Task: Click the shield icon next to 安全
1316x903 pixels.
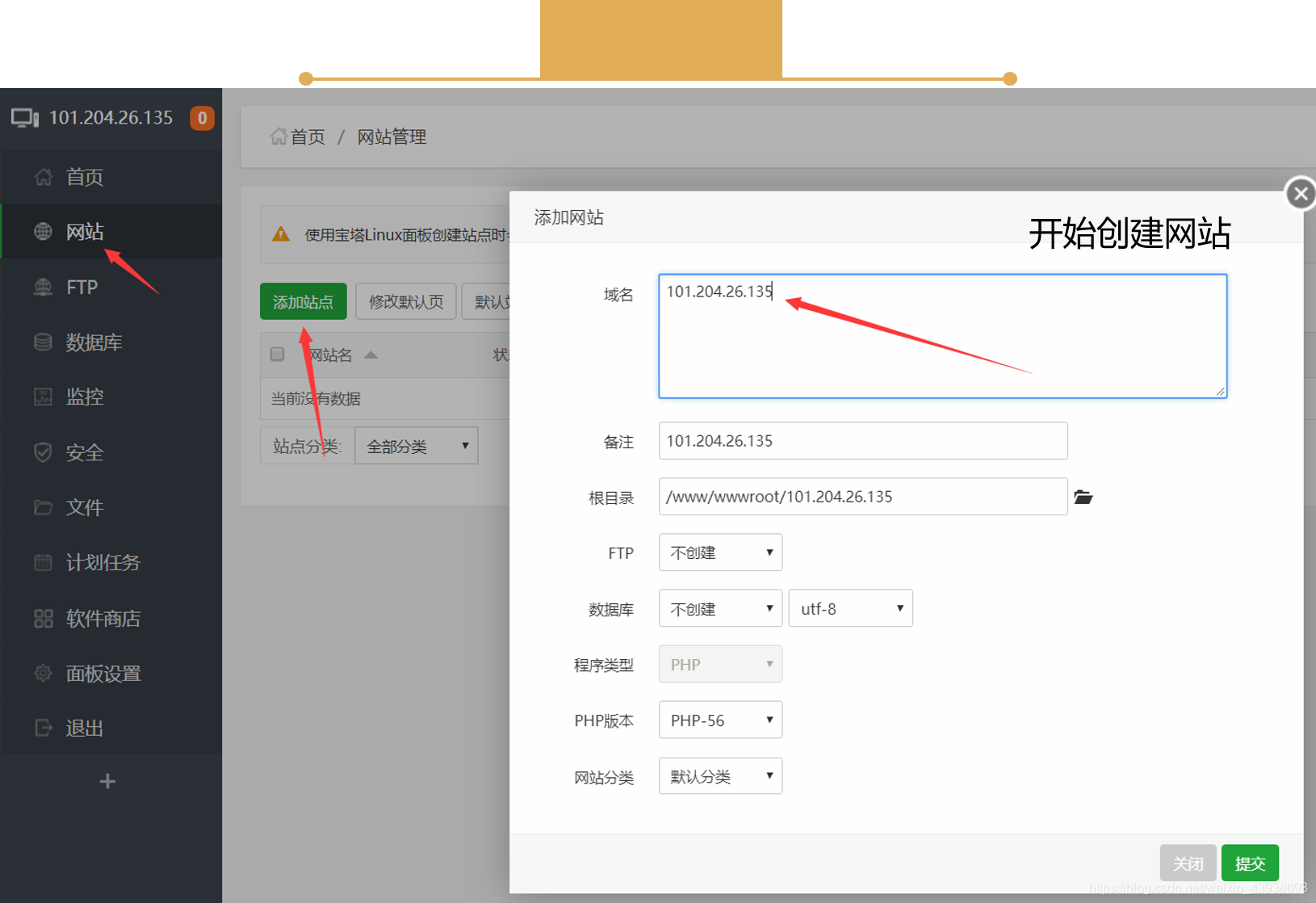Action: click(x=44, y=452)
